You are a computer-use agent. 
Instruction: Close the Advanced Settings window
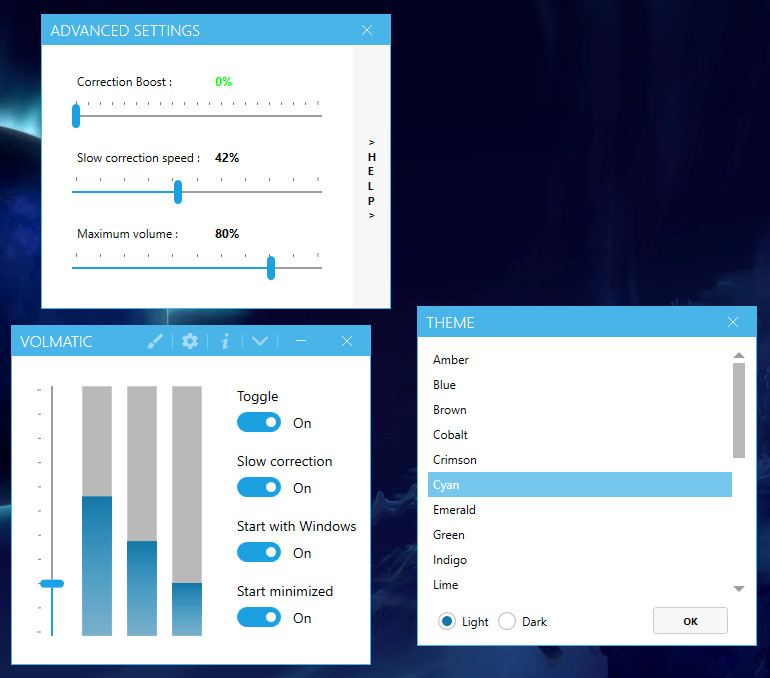click(367, 30)
